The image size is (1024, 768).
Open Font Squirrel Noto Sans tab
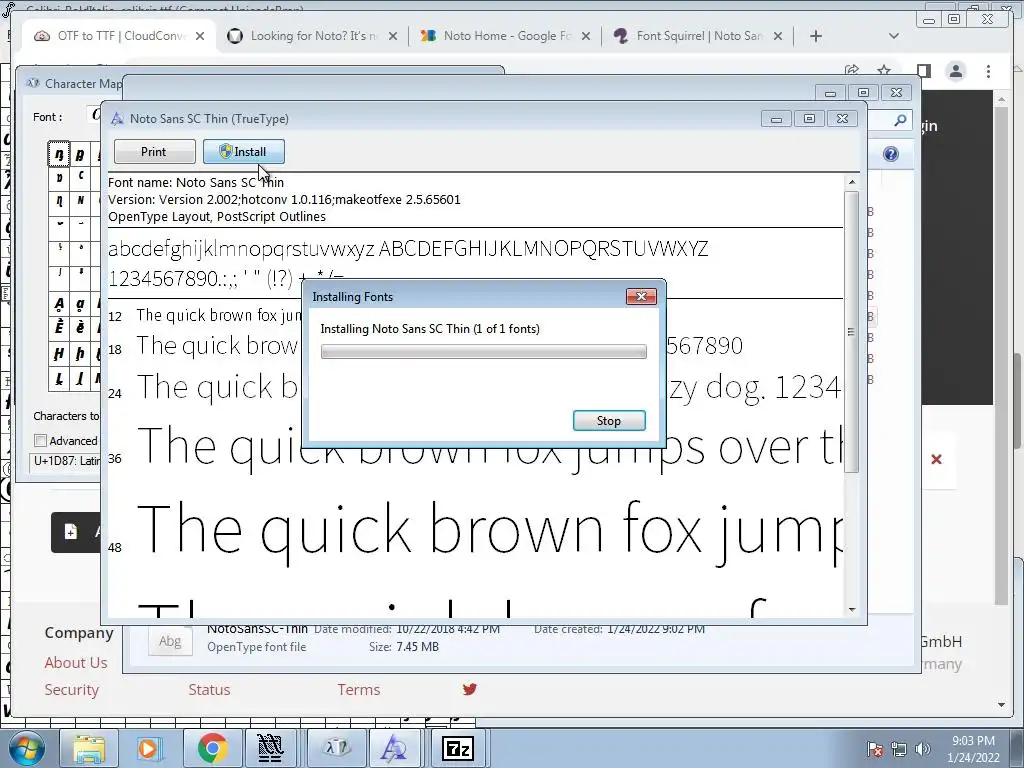pyautogui.click(x=699, y=36)
